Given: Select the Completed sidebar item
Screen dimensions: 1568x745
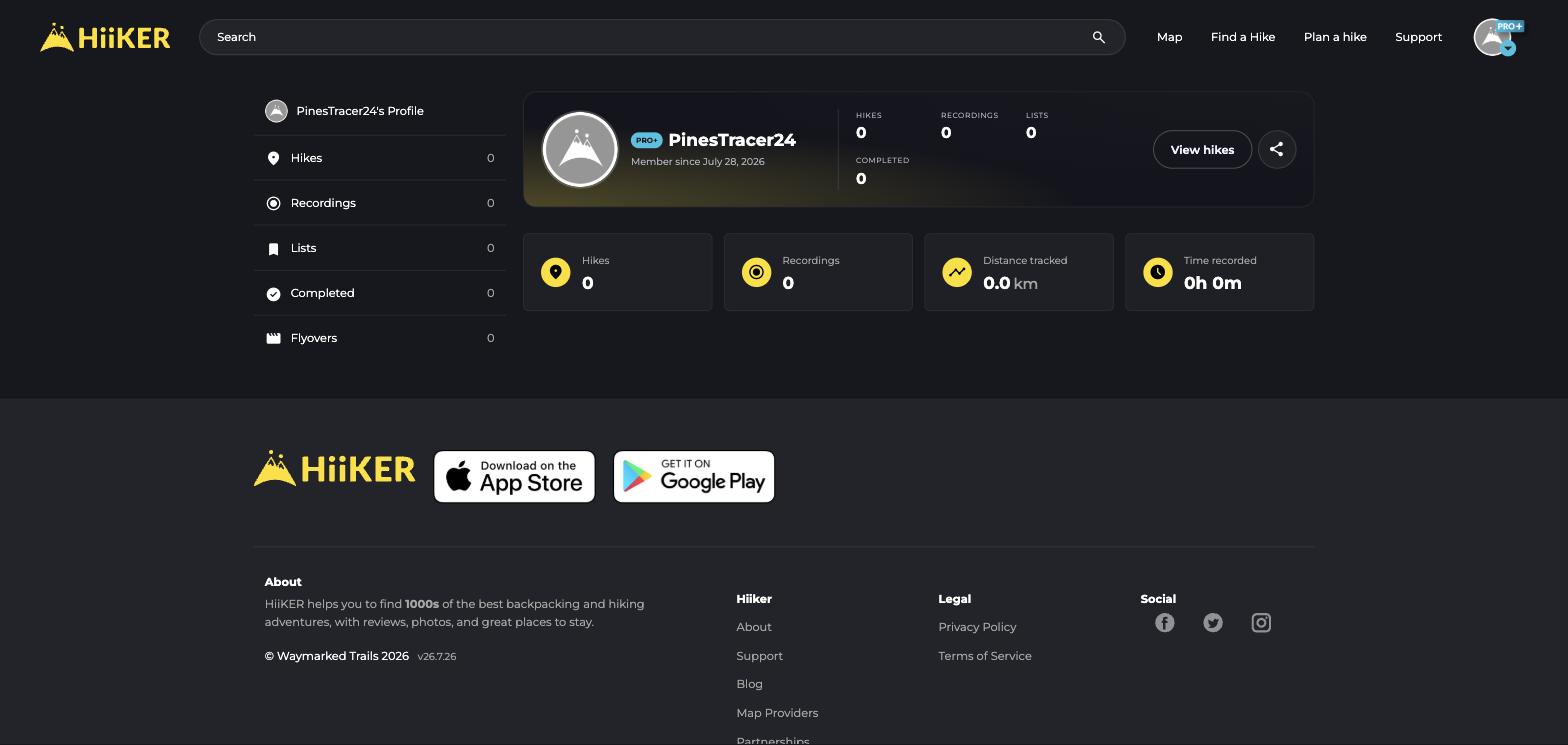Looking at the screenshot, I should coord(380,293).
